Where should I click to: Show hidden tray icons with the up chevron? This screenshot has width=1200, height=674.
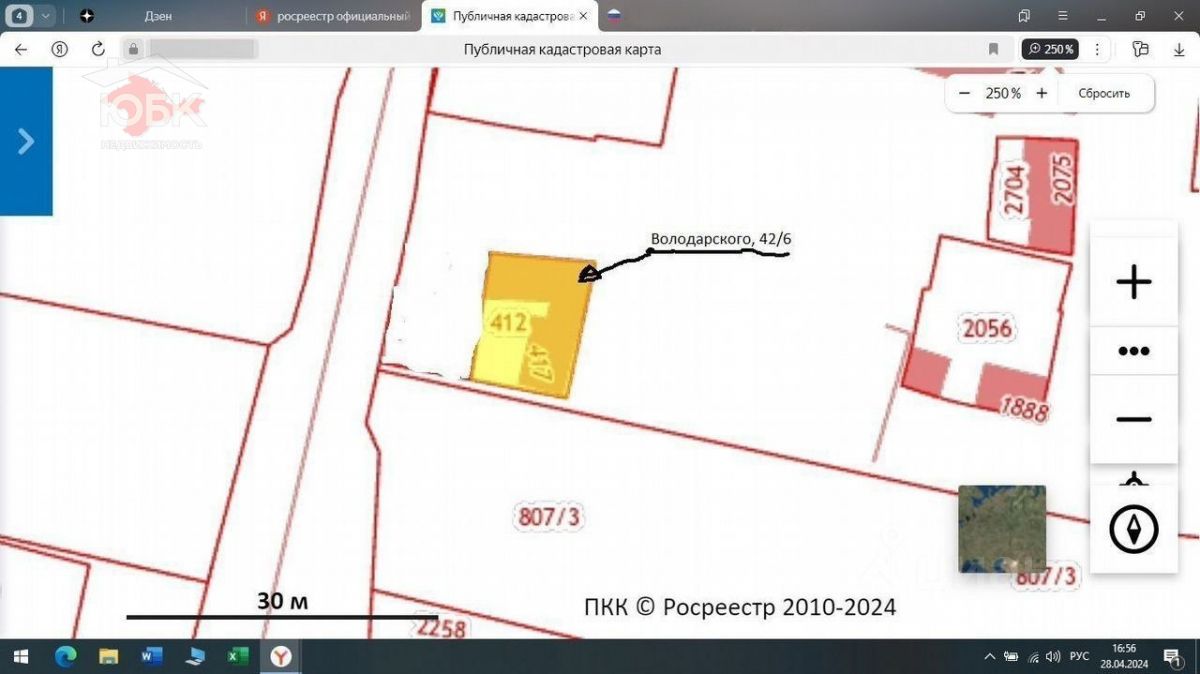tap(989, 657)
